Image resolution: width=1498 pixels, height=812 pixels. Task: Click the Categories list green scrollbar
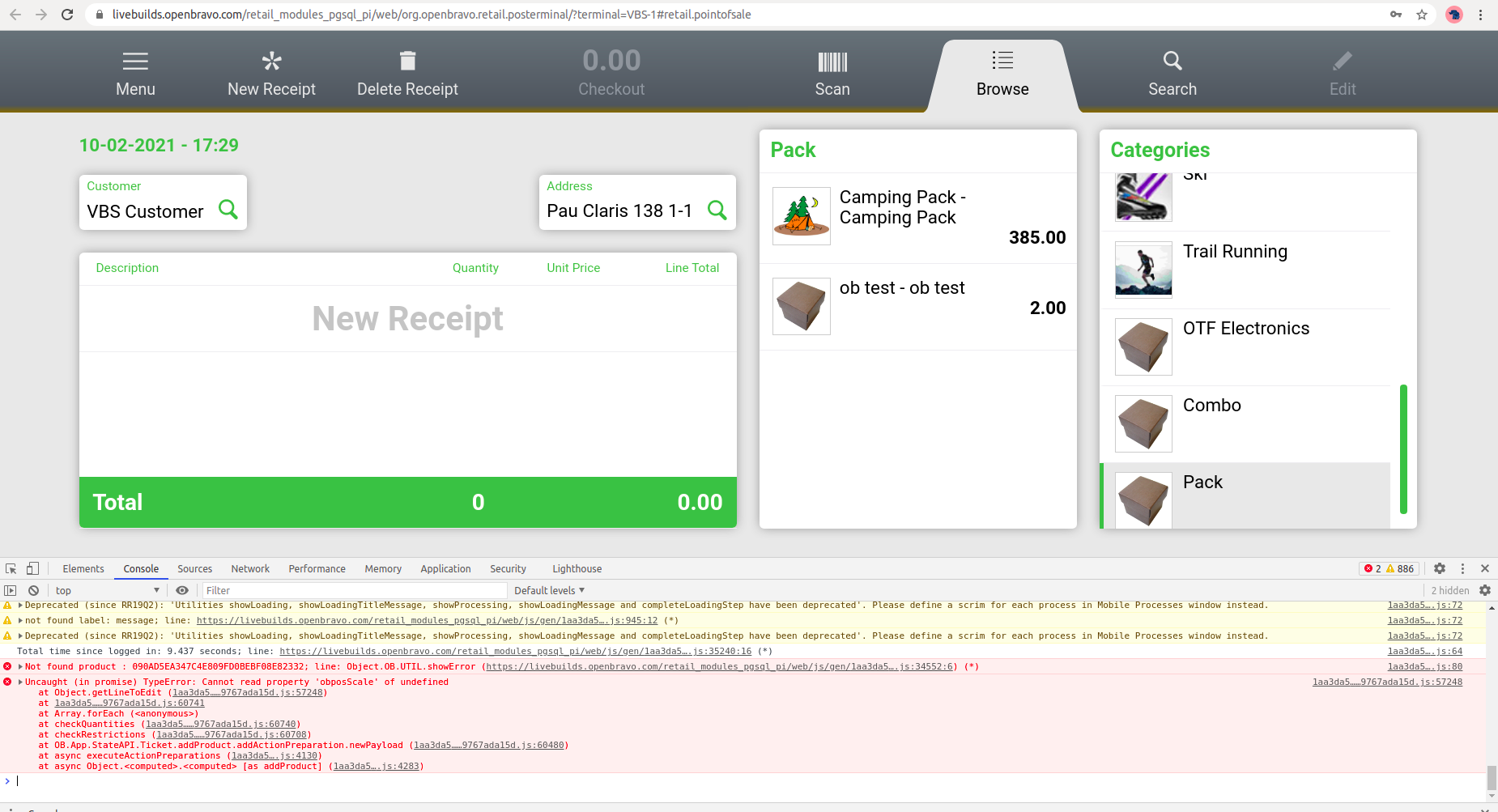coord(1403,449)
